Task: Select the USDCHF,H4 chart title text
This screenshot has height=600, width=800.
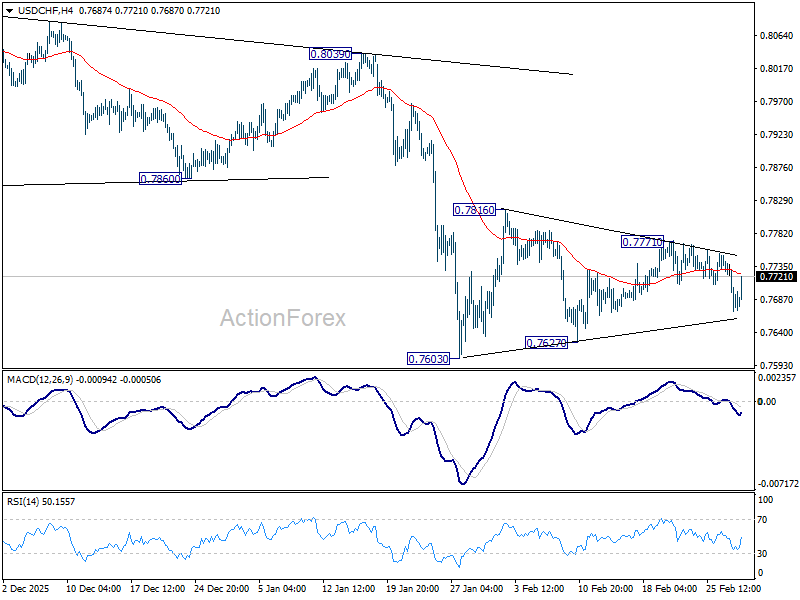Action: (45, 10)
